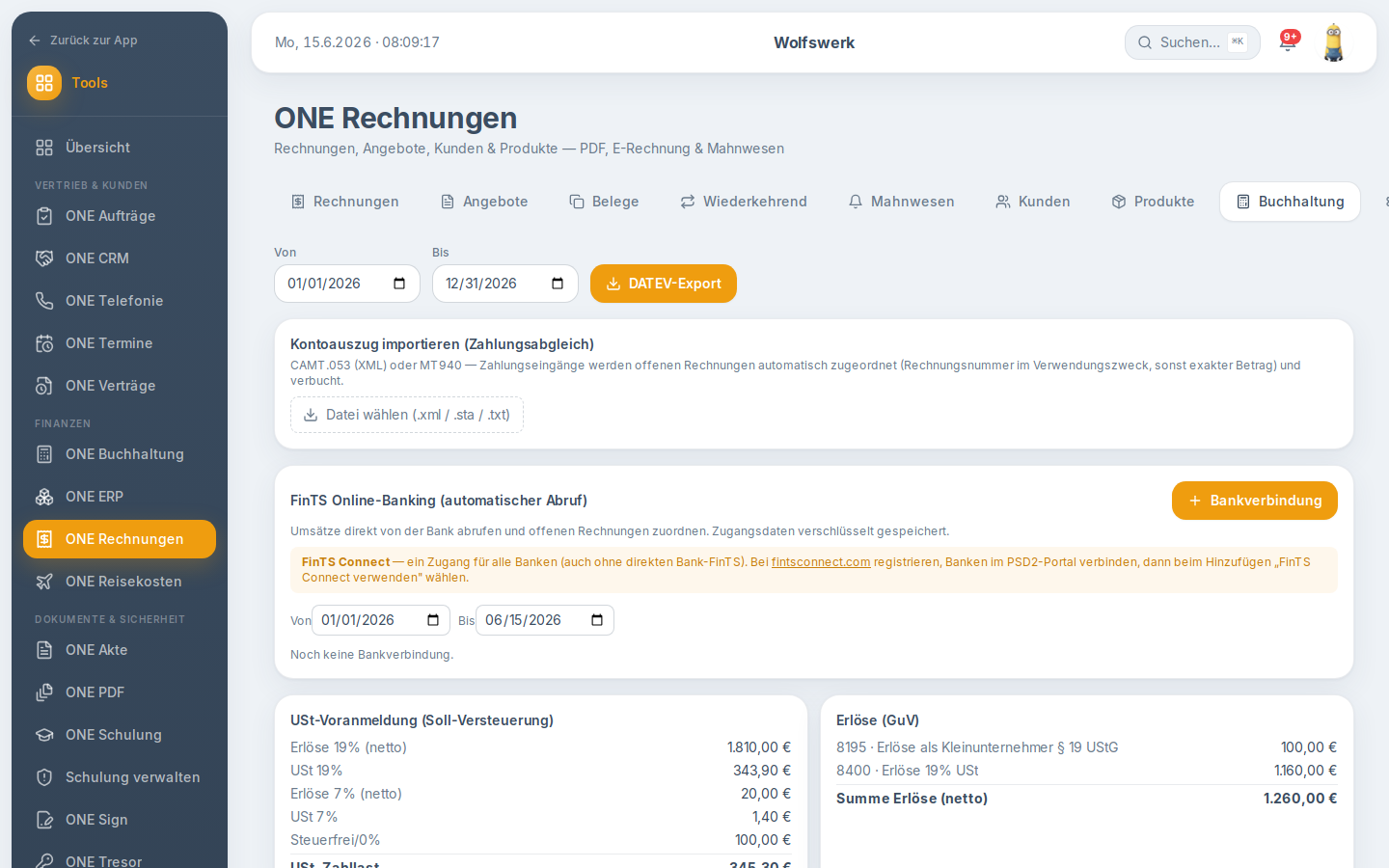Open ONE Tresor key icon
This screenshot has width=1389, height=868.
pos(44,861)
